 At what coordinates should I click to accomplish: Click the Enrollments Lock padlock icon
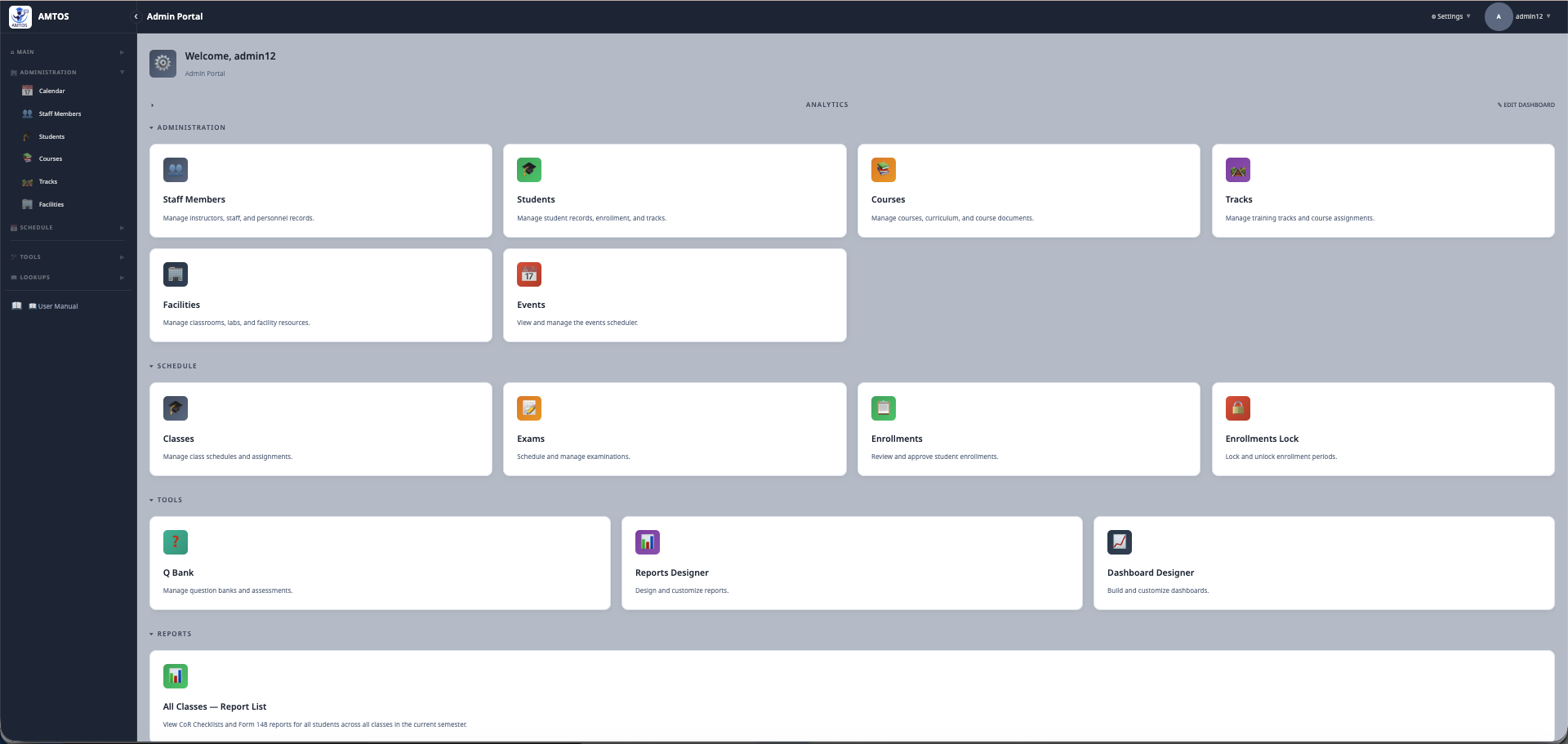tap(1238, 408)
